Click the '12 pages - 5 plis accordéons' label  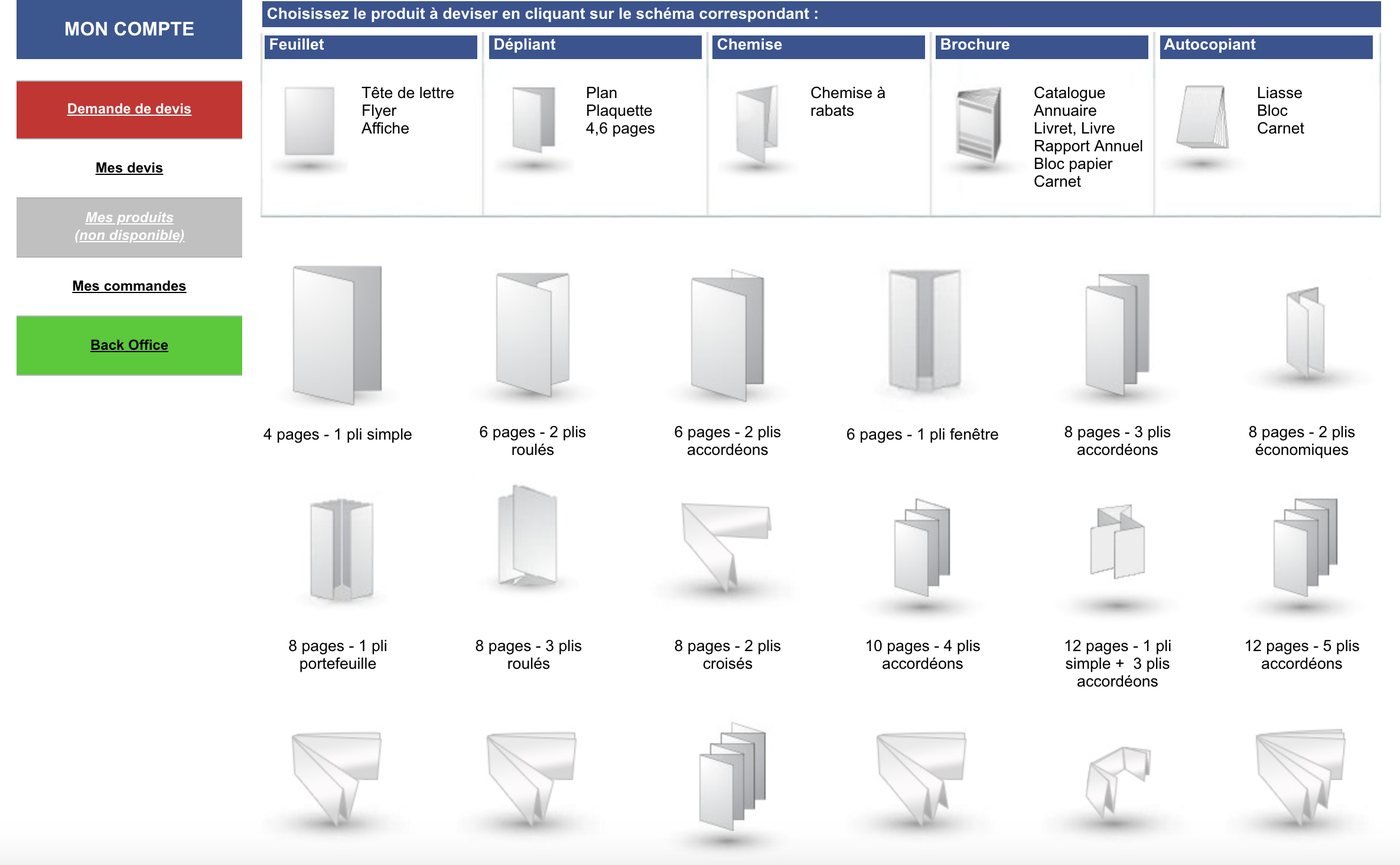[1302, 655]
